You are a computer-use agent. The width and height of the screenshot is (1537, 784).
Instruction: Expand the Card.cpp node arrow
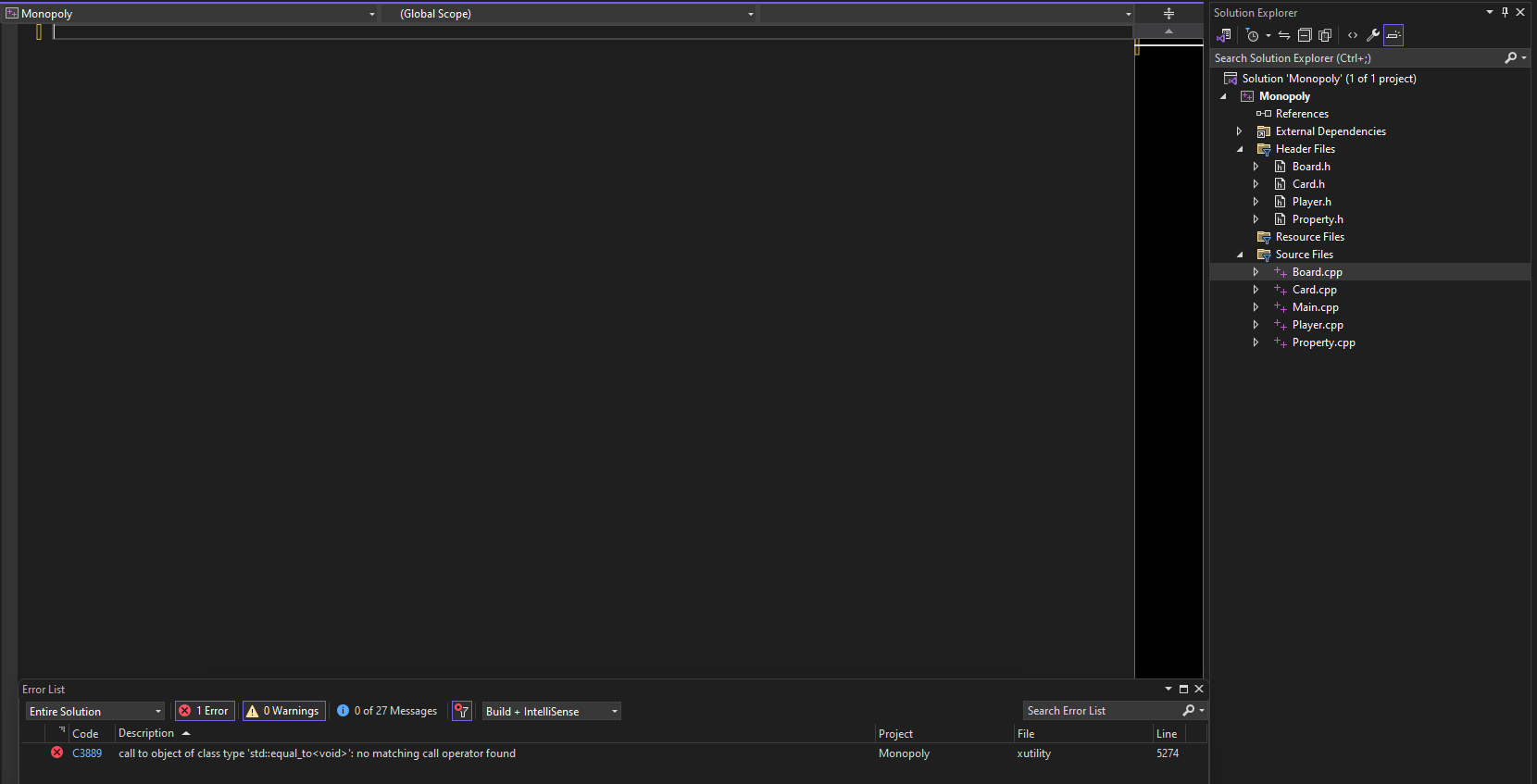[x=1256, y=290]
